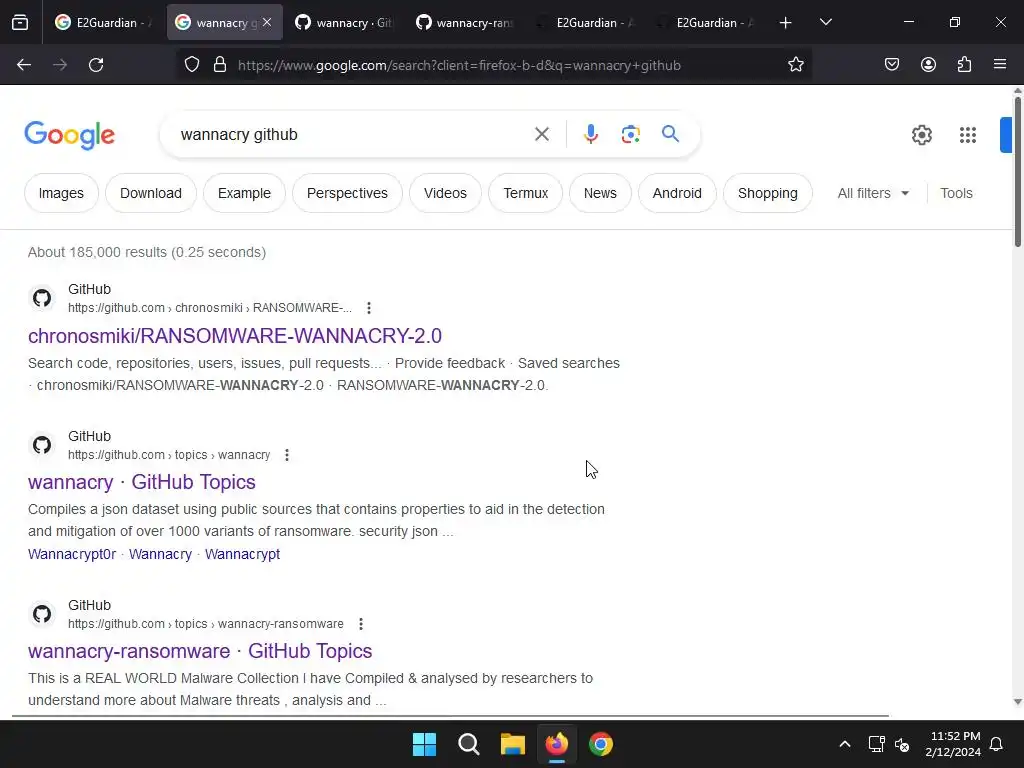Clear the Google search box
Screen dimensions: 1024x768
point(541,135)
